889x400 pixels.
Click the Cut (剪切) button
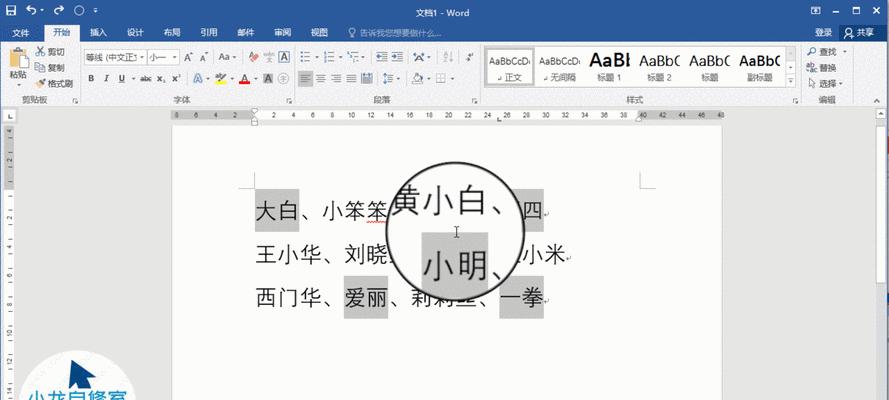pos(50,52)
